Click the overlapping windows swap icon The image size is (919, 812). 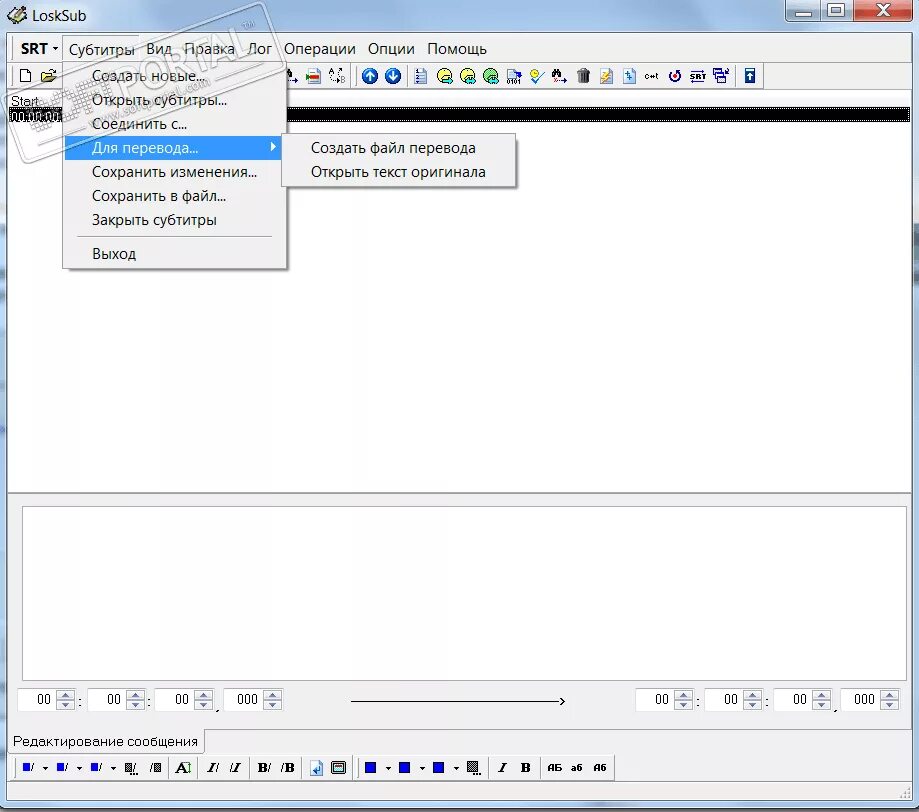721,76
